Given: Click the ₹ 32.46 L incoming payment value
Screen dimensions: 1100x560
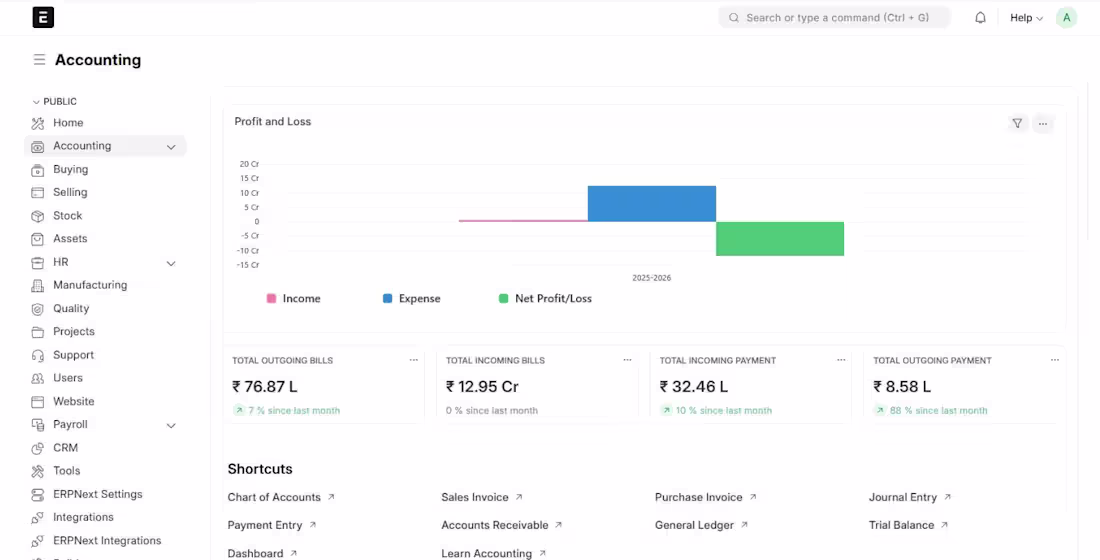Looking at the screenshot, I should (x=694, y=387).
